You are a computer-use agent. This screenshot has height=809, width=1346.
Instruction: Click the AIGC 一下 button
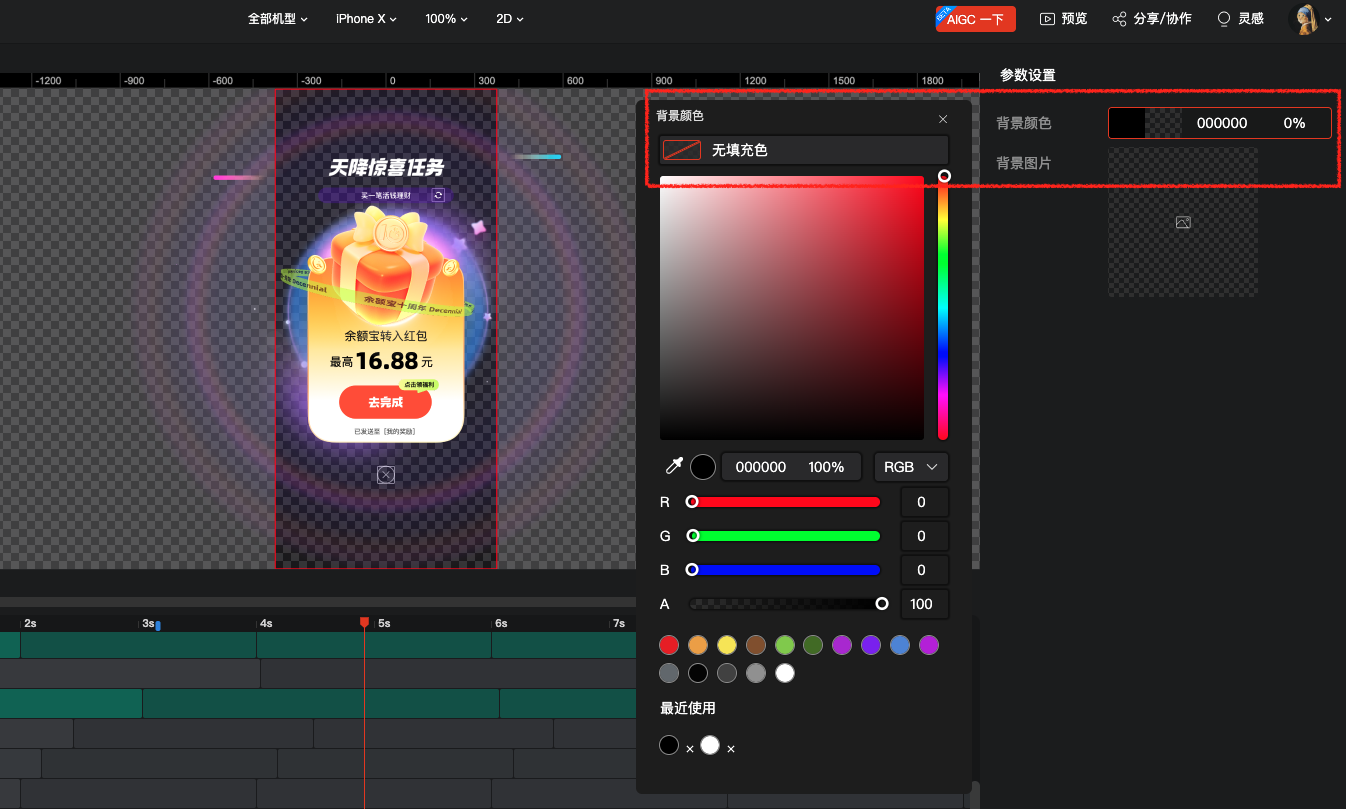[976, 19]
